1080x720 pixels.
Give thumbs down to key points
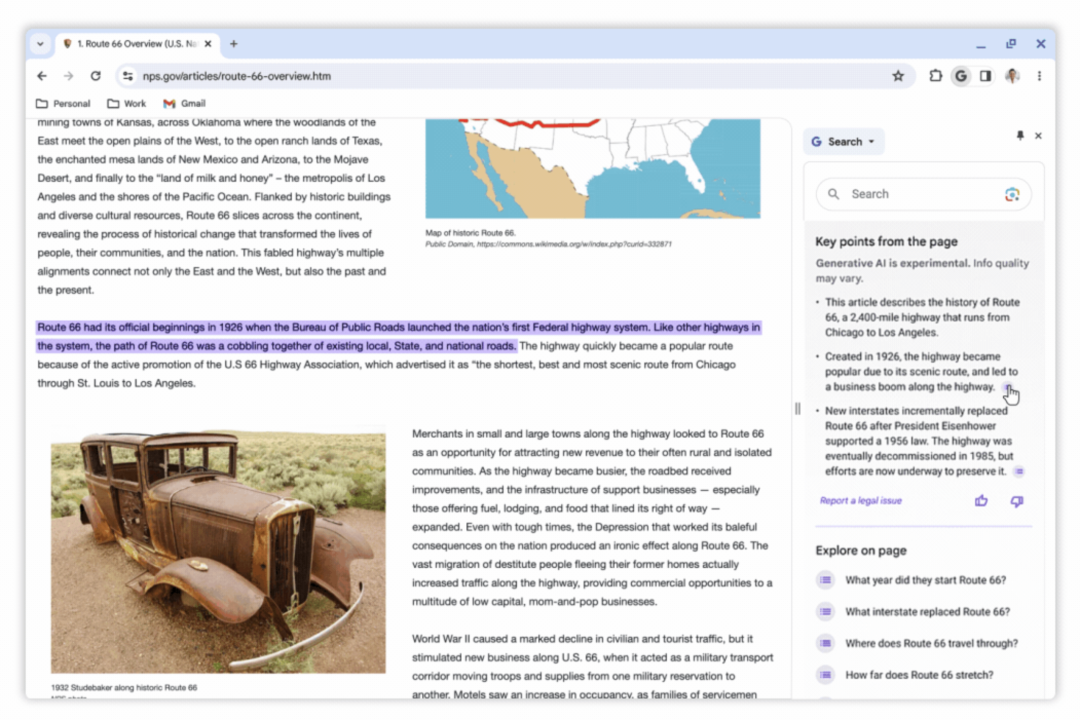1017,501
